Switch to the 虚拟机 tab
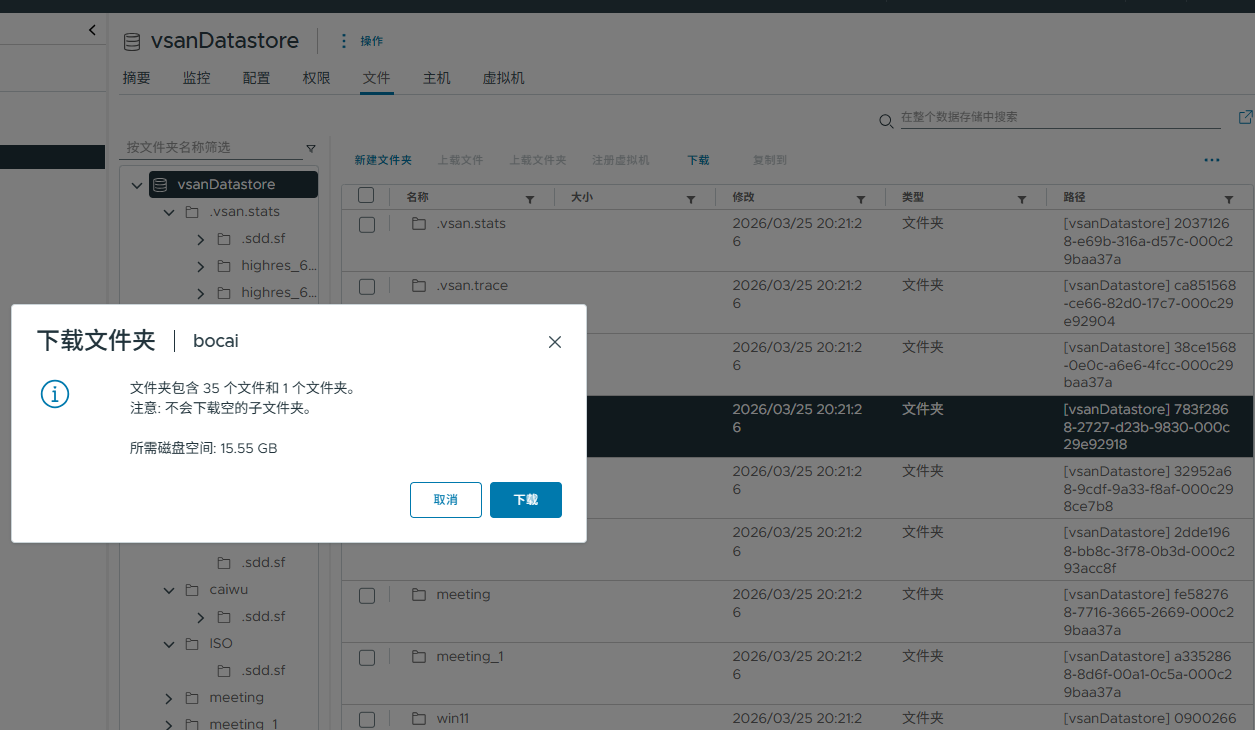 504,78
